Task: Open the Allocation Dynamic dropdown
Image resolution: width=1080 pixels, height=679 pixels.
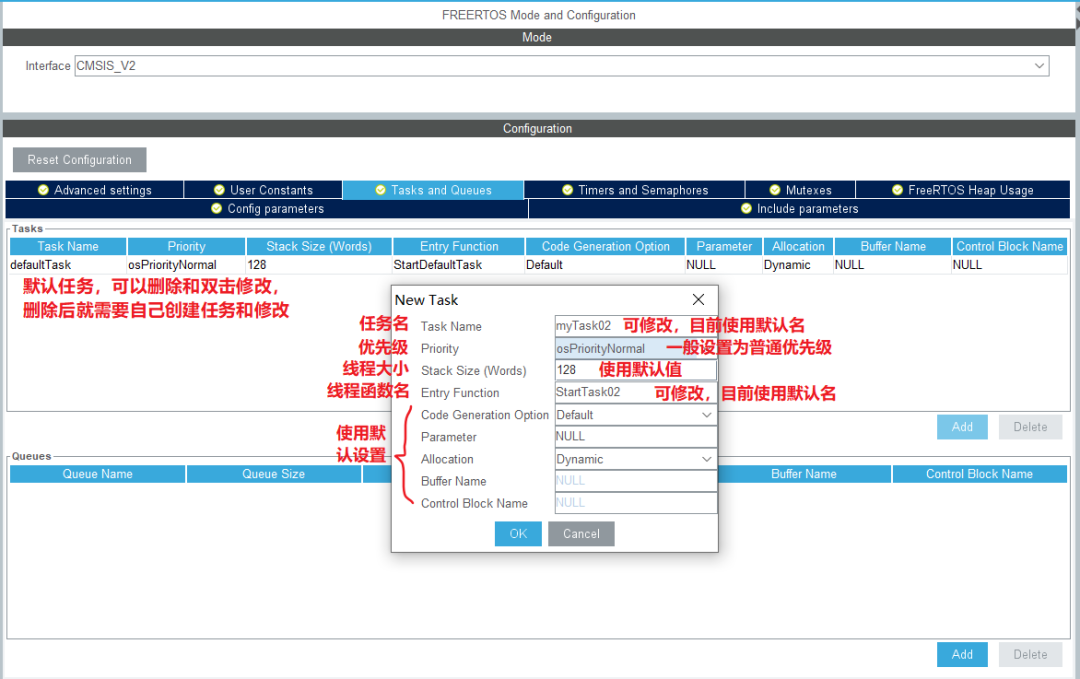Action: [636, 459]
